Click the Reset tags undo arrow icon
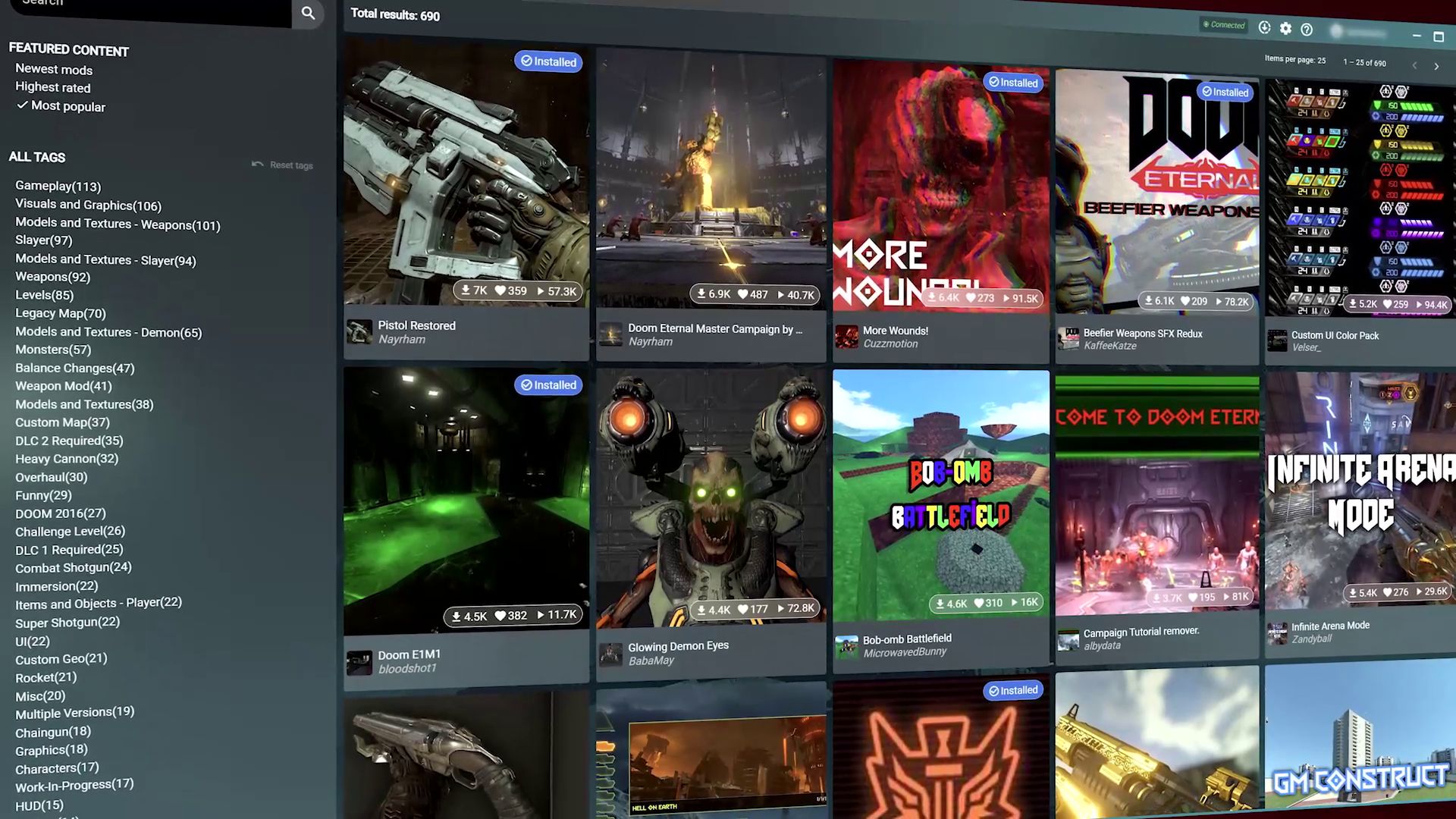 click(258, 164)
